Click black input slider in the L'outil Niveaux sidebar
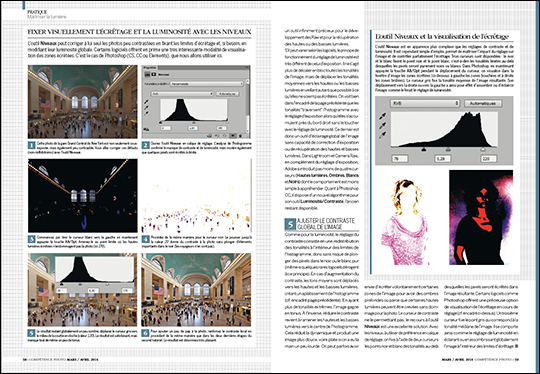The width and height of the screenshot is (540, 374). pos(424,149)
